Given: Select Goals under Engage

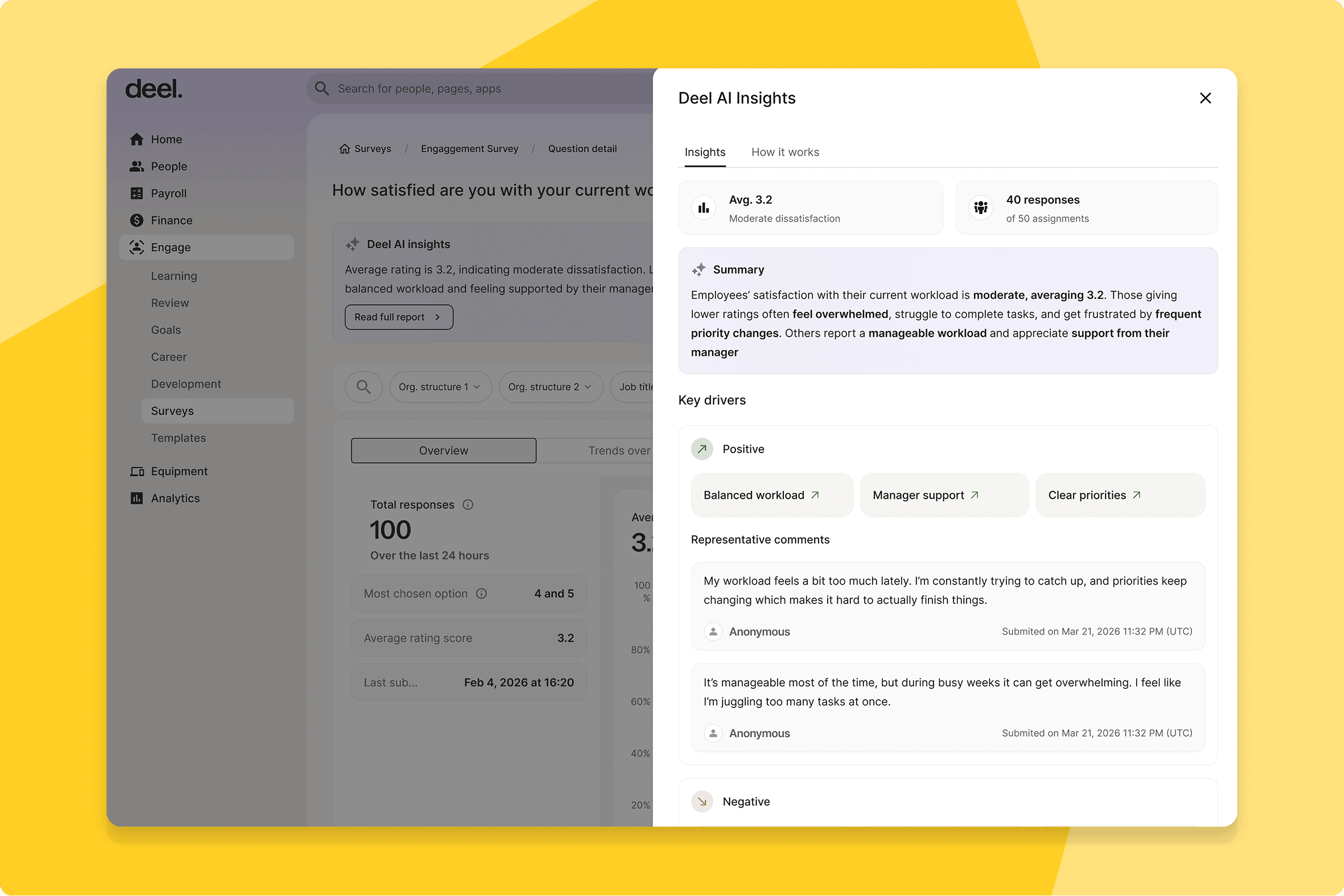Looking at the screenshot, I should point(166,330).
